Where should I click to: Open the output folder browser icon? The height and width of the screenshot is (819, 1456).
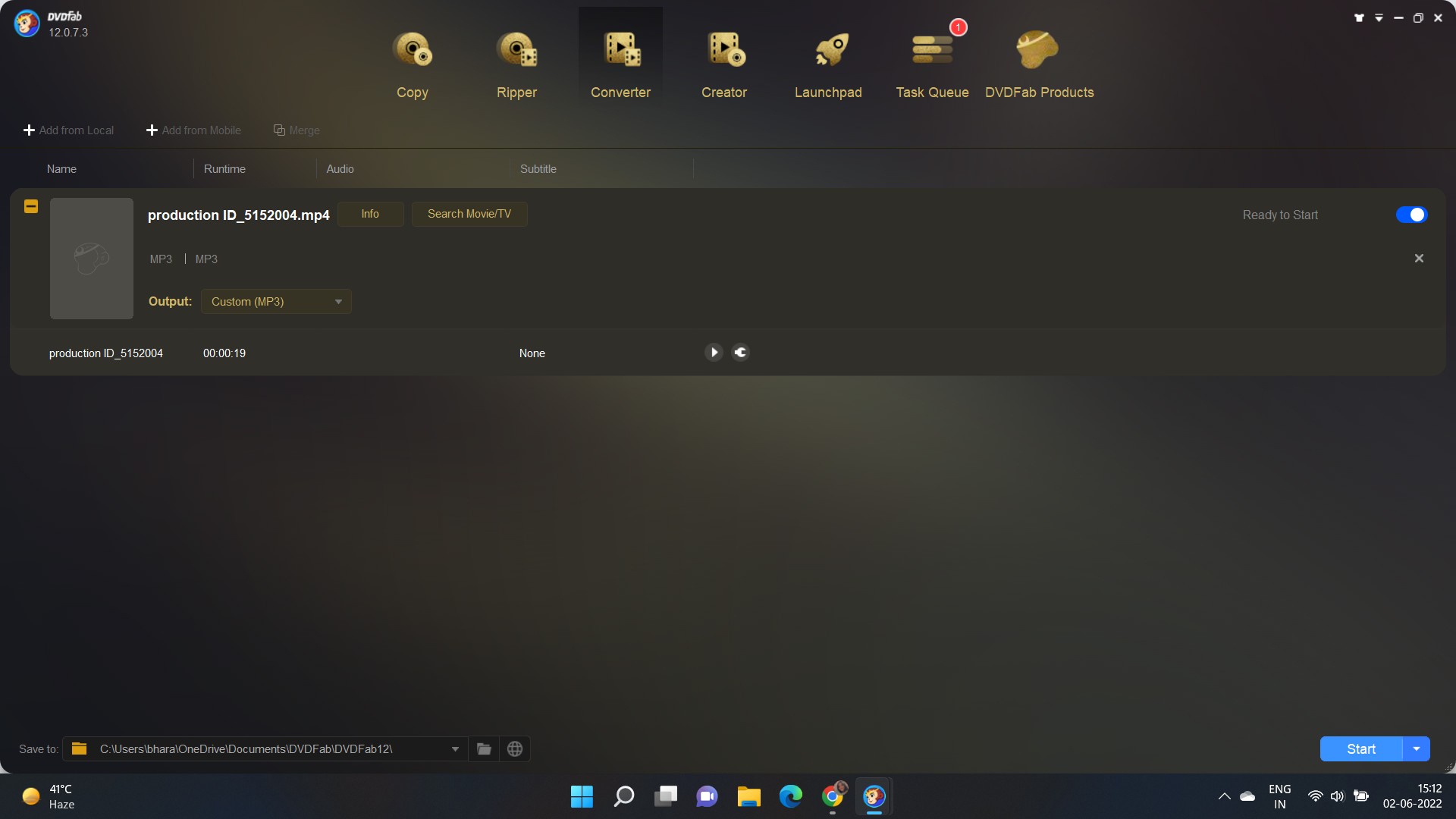point(484,748)
